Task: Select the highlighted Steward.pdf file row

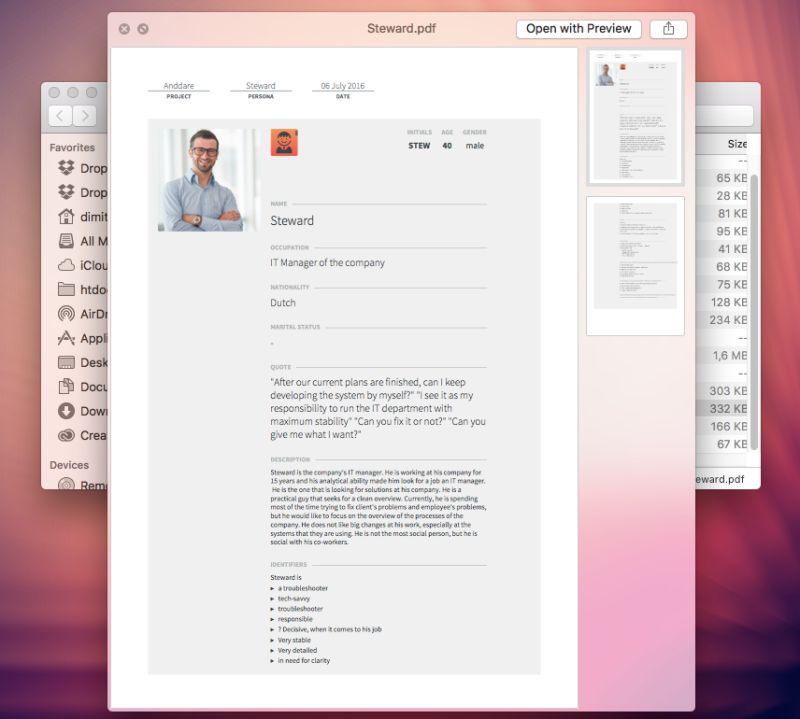Action: click(x=718, y=408)
